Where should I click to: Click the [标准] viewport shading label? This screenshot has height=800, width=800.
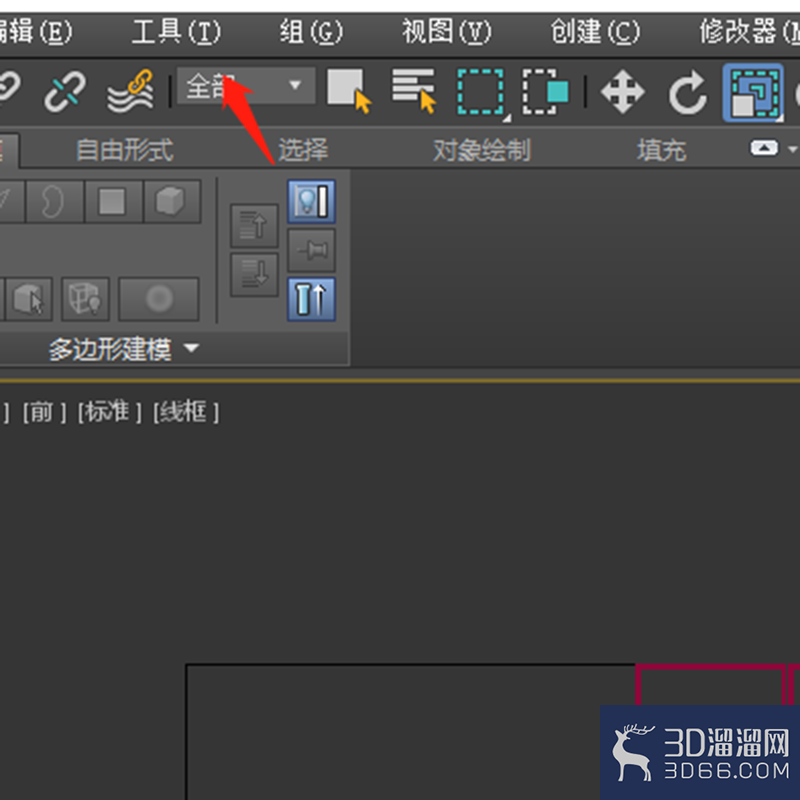[x=109, y=411]
